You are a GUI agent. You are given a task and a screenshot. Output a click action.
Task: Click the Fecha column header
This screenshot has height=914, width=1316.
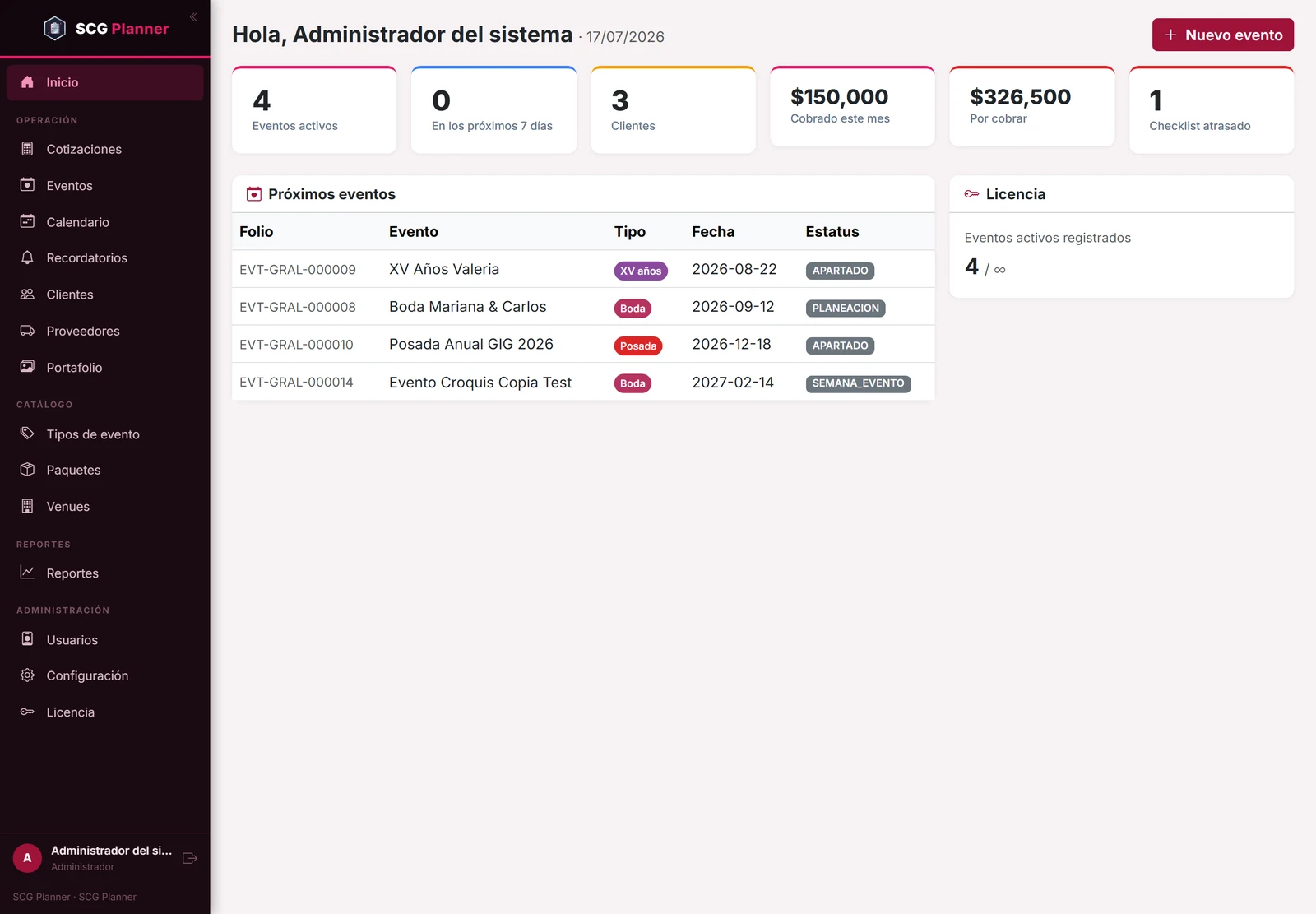point(713,231)
